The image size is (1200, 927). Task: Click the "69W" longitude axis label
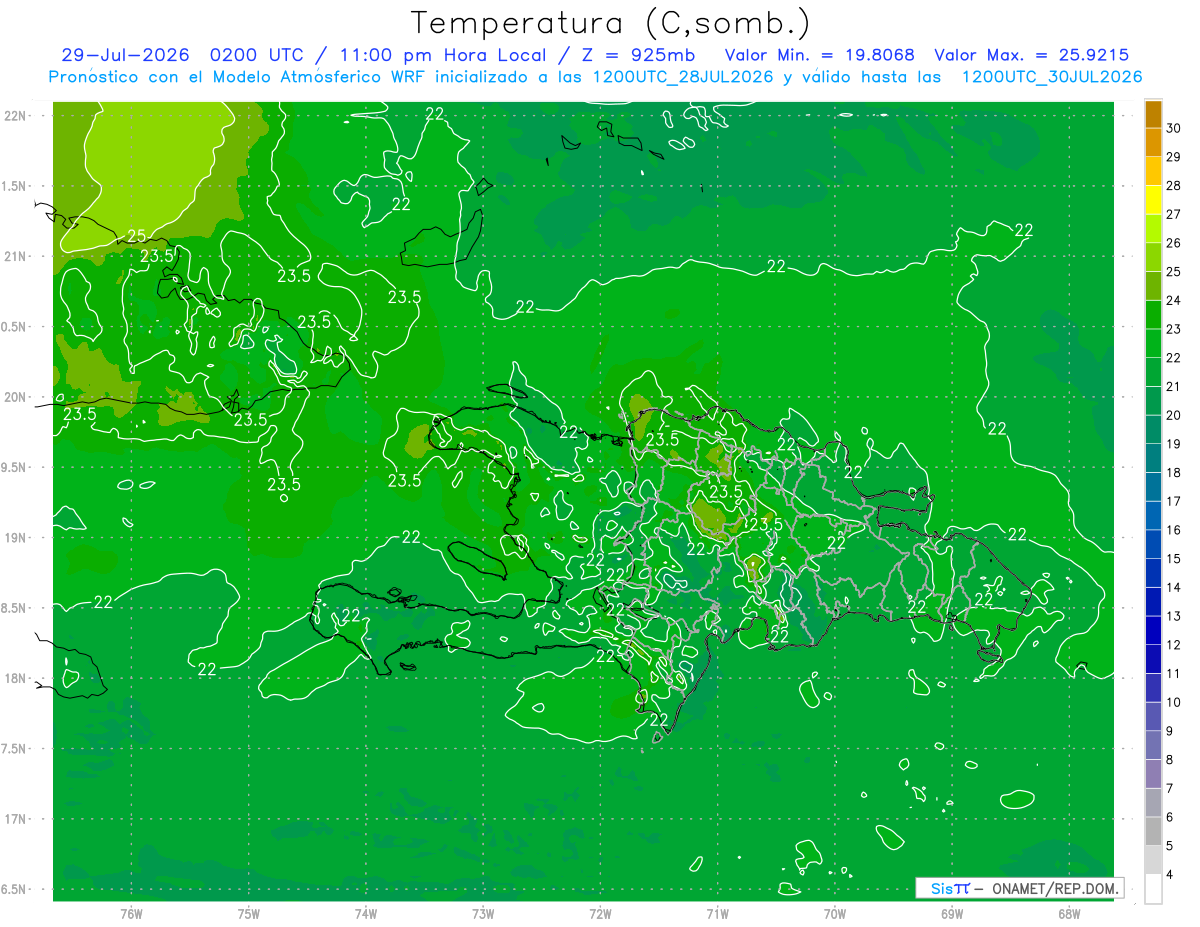click(951, 914)
